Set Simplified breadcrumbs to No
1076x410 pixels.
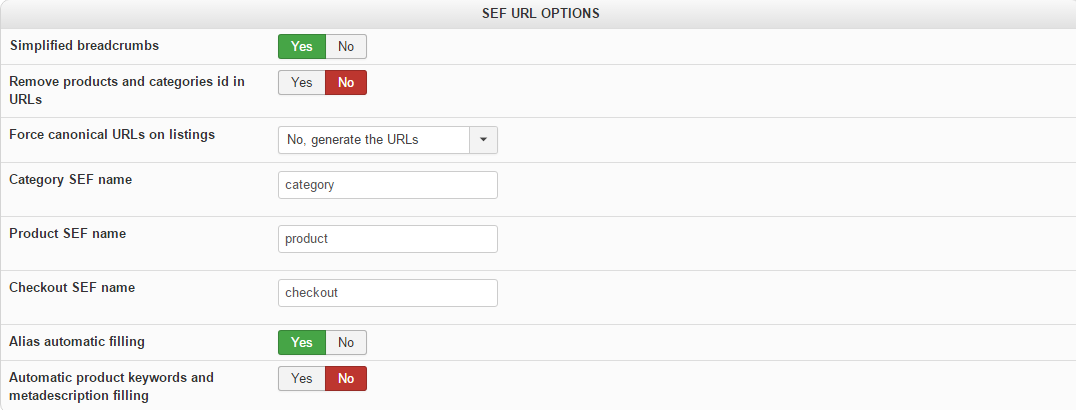pyautogui.click(x=346, y=46)
